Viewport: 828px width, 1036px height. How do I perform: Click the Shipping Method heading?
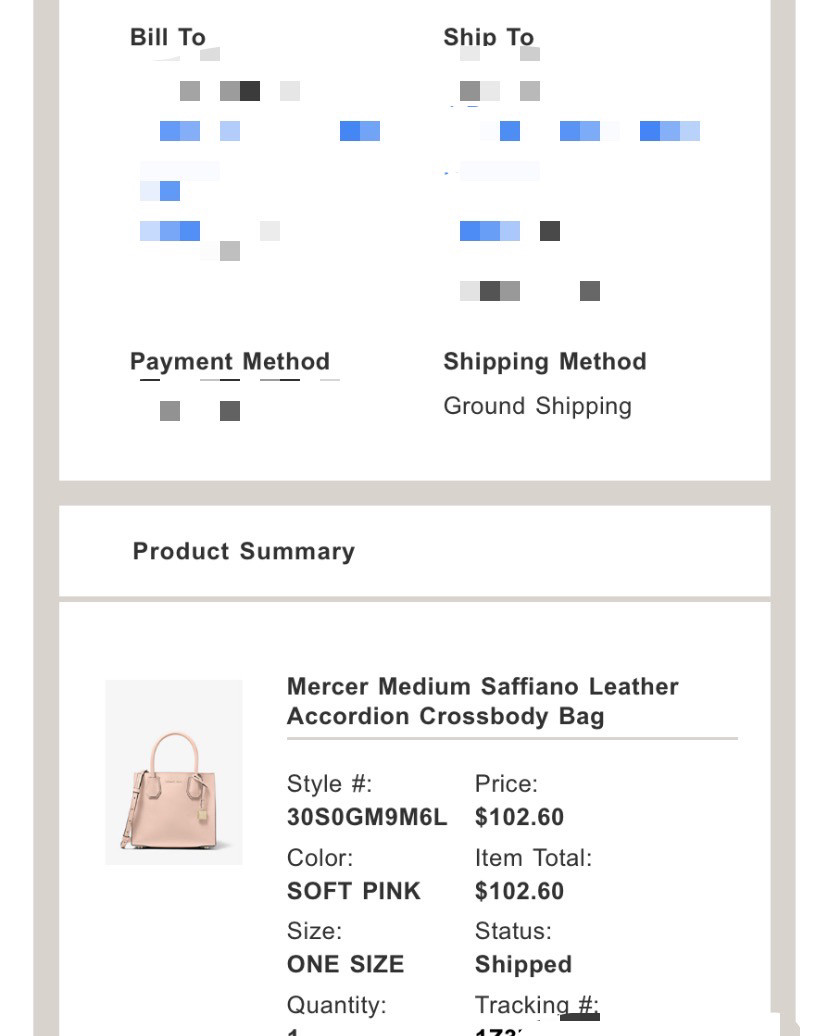coord(544,361)
